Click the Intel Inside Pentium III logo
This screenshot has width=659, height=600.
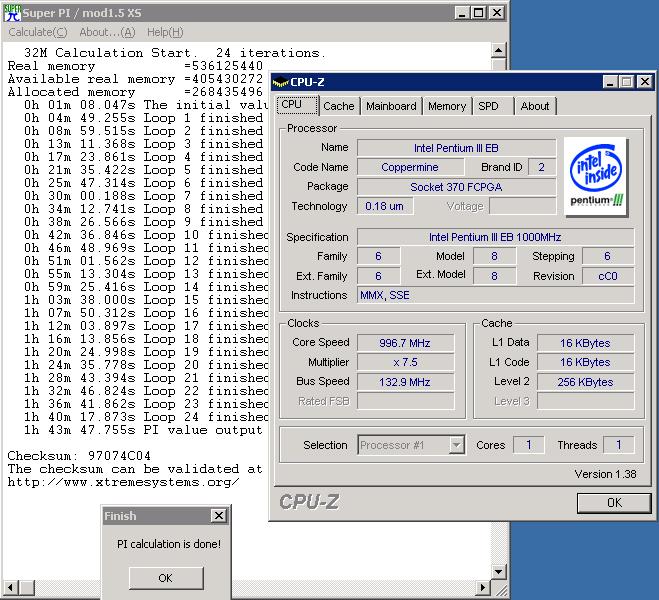596,176
